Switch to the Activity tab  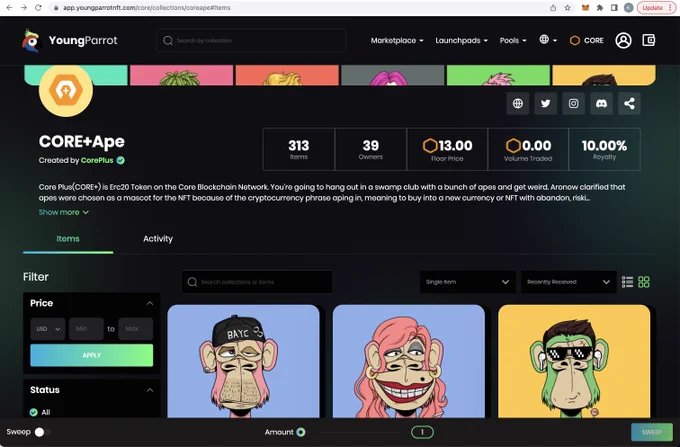[x=158, y=239]
